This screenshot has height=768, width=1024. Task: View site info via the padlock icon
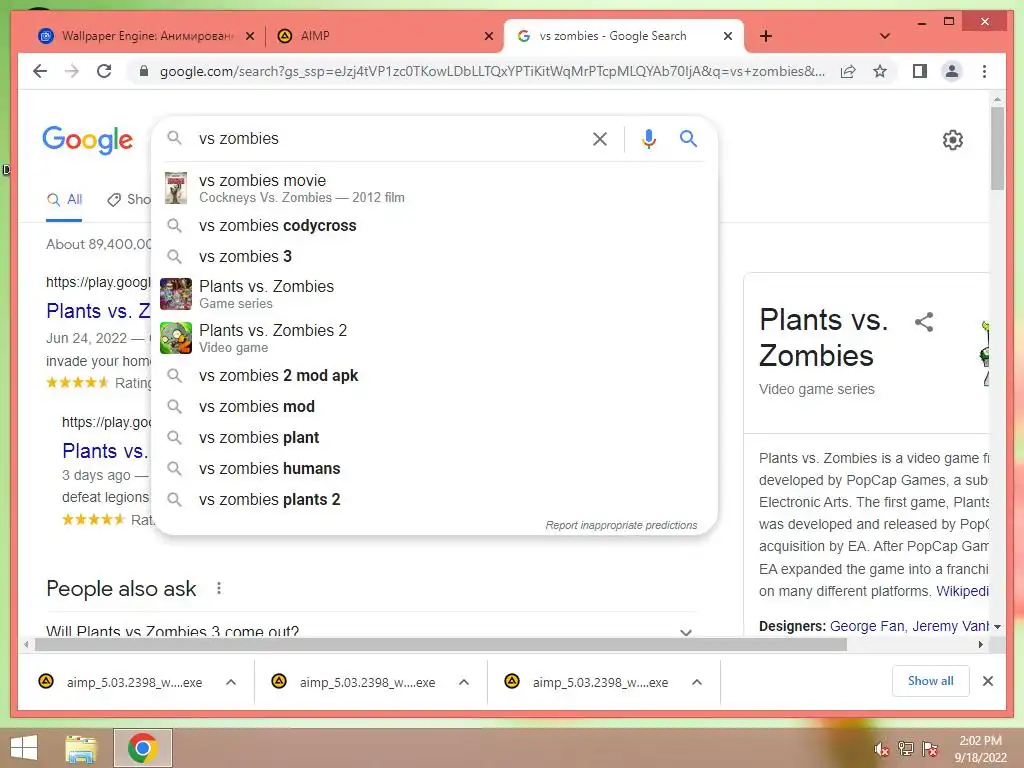(144, 71)
